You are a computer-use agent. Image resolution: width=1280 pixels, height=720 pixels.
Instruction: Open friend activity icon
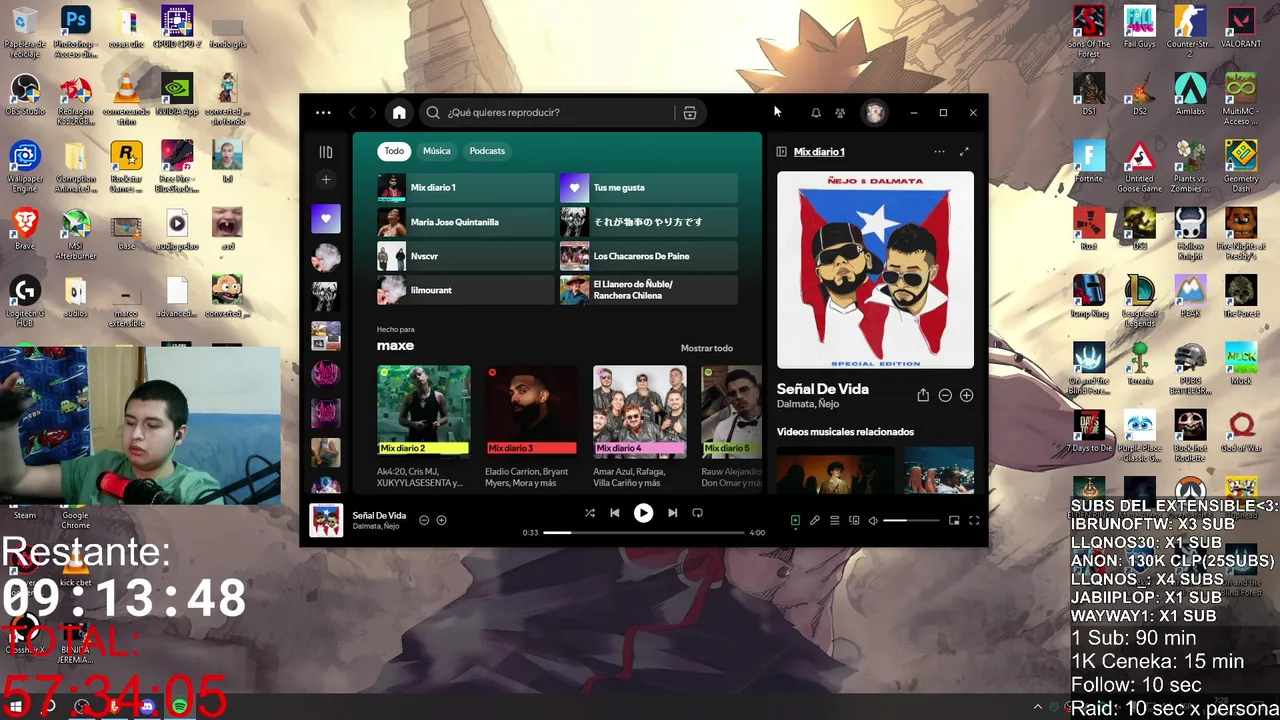tap(840, 113)
